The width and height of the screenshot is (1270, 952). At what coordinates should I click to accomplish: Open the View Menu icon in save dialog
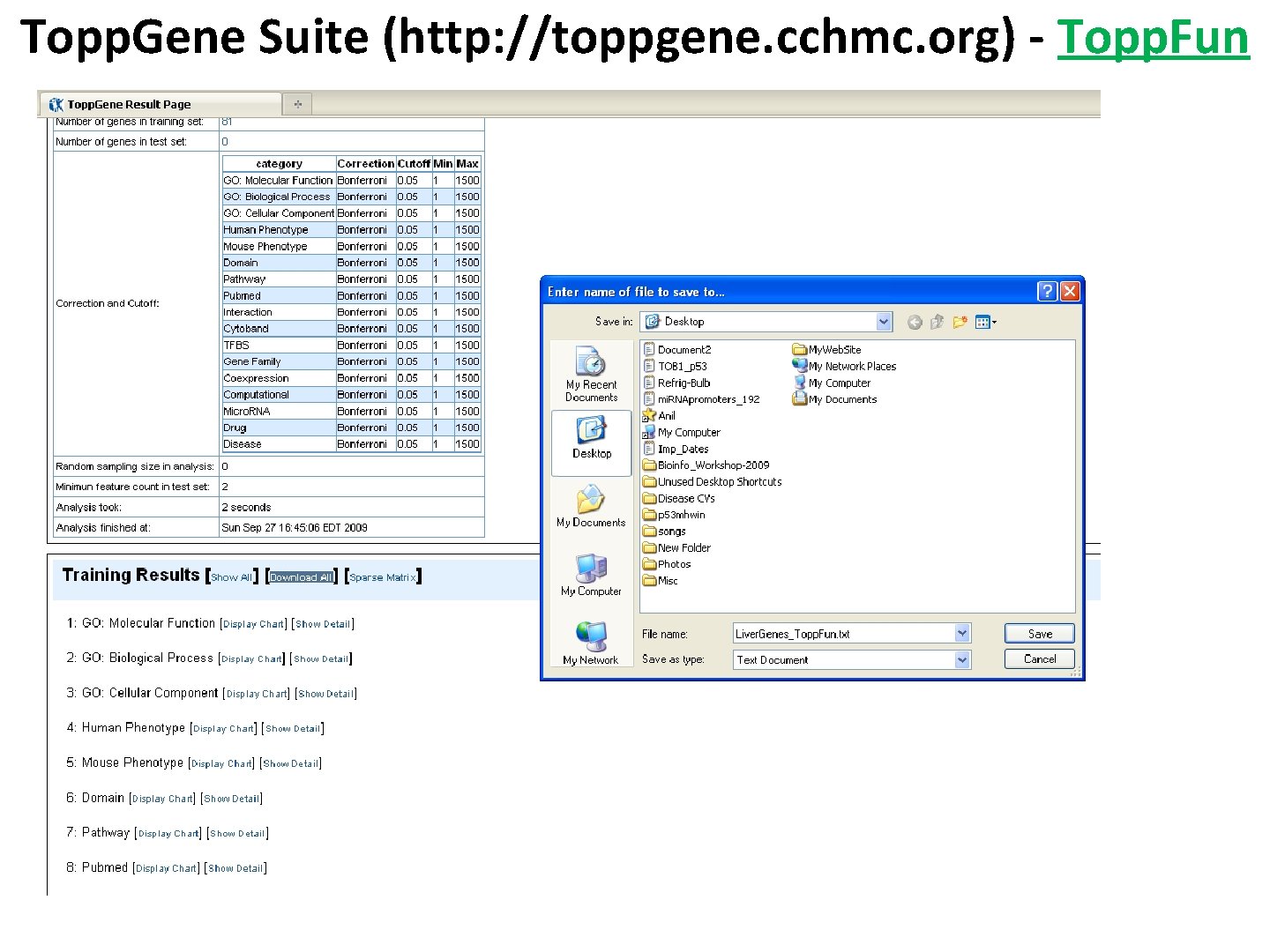point(985,323)
